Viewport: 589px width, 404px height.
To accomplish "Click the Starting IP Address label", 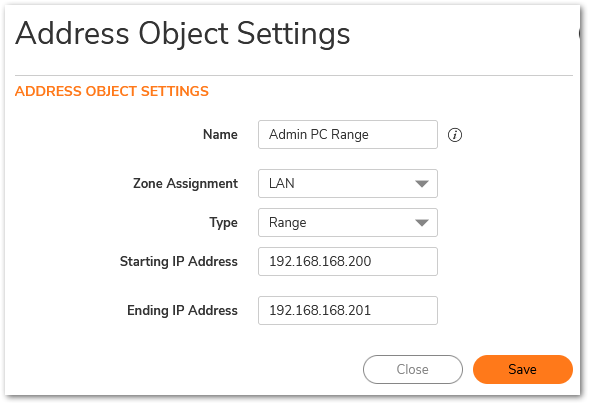I will [179, 262].
